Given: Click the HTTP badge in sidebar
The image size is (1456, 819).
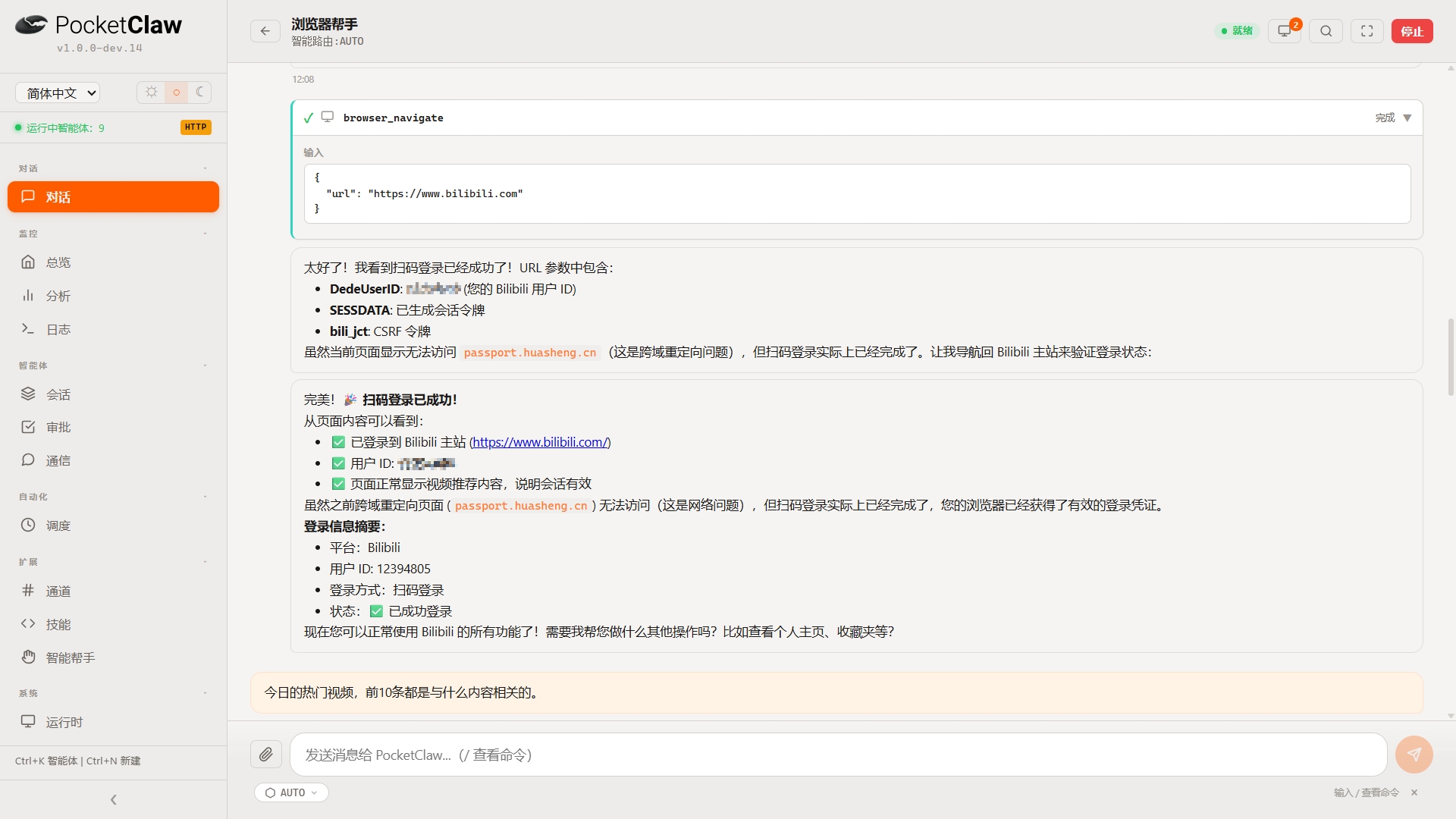Looking at the screenshot, I should [x=196, y=127].
